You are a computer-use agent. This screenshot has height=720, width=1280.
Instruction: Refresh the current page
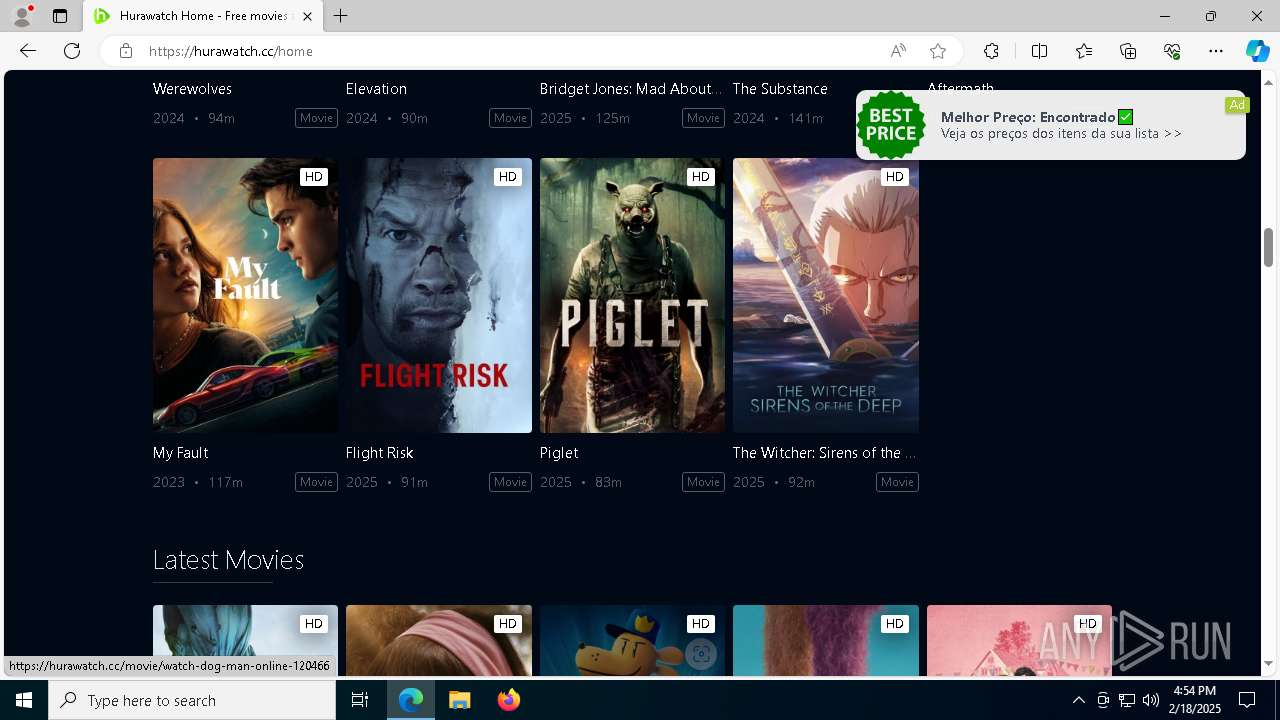pos(72,51)
